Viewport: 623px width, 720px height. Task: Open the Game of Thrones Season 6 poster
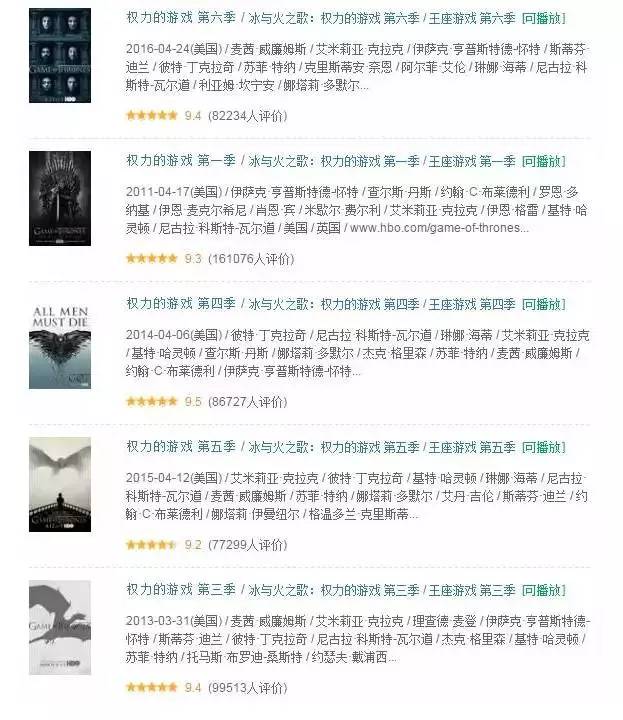[60, 56]
